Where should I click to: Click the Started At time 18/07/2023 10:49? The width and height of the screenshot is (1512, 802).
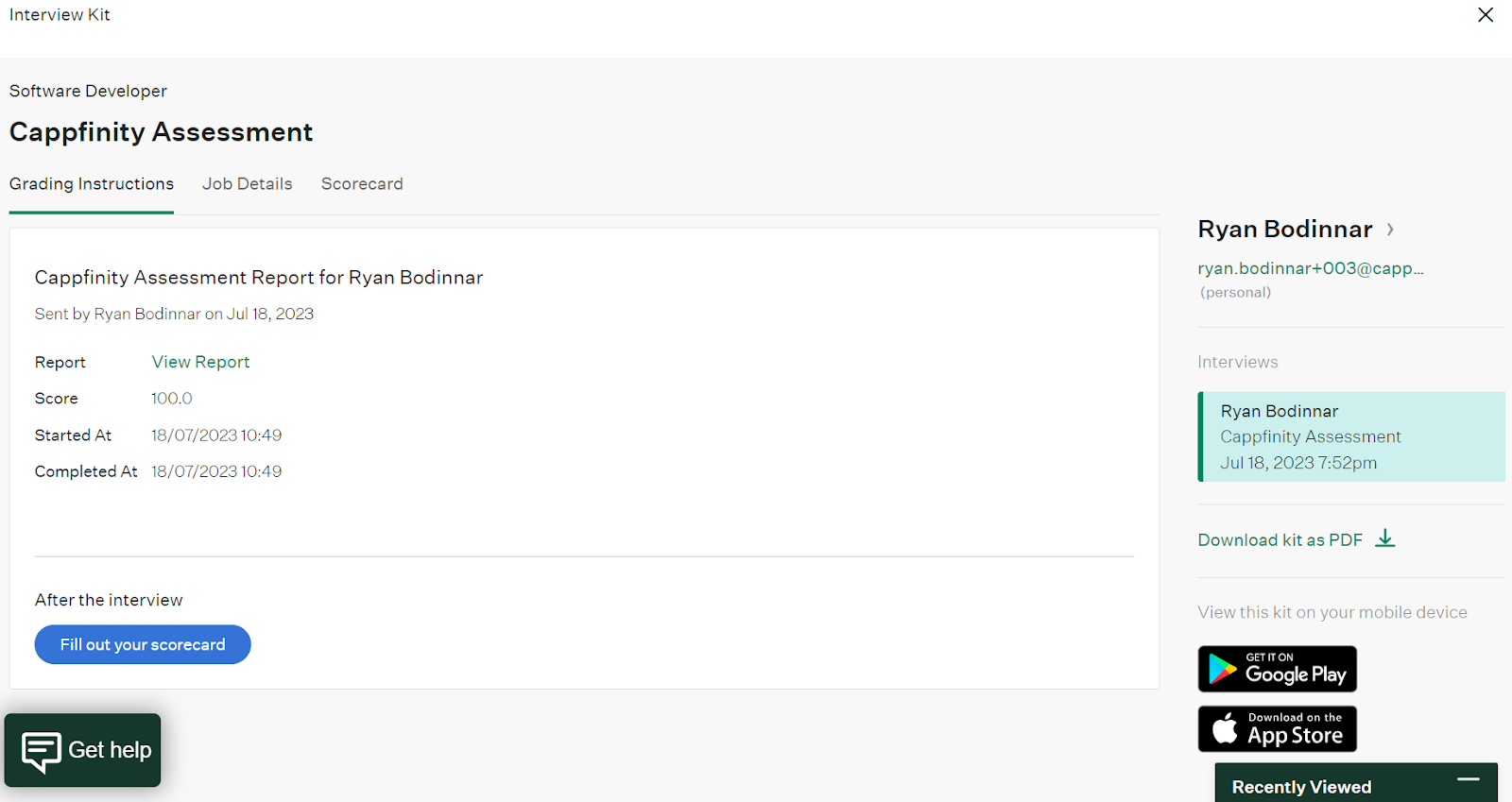coord(216,435)
